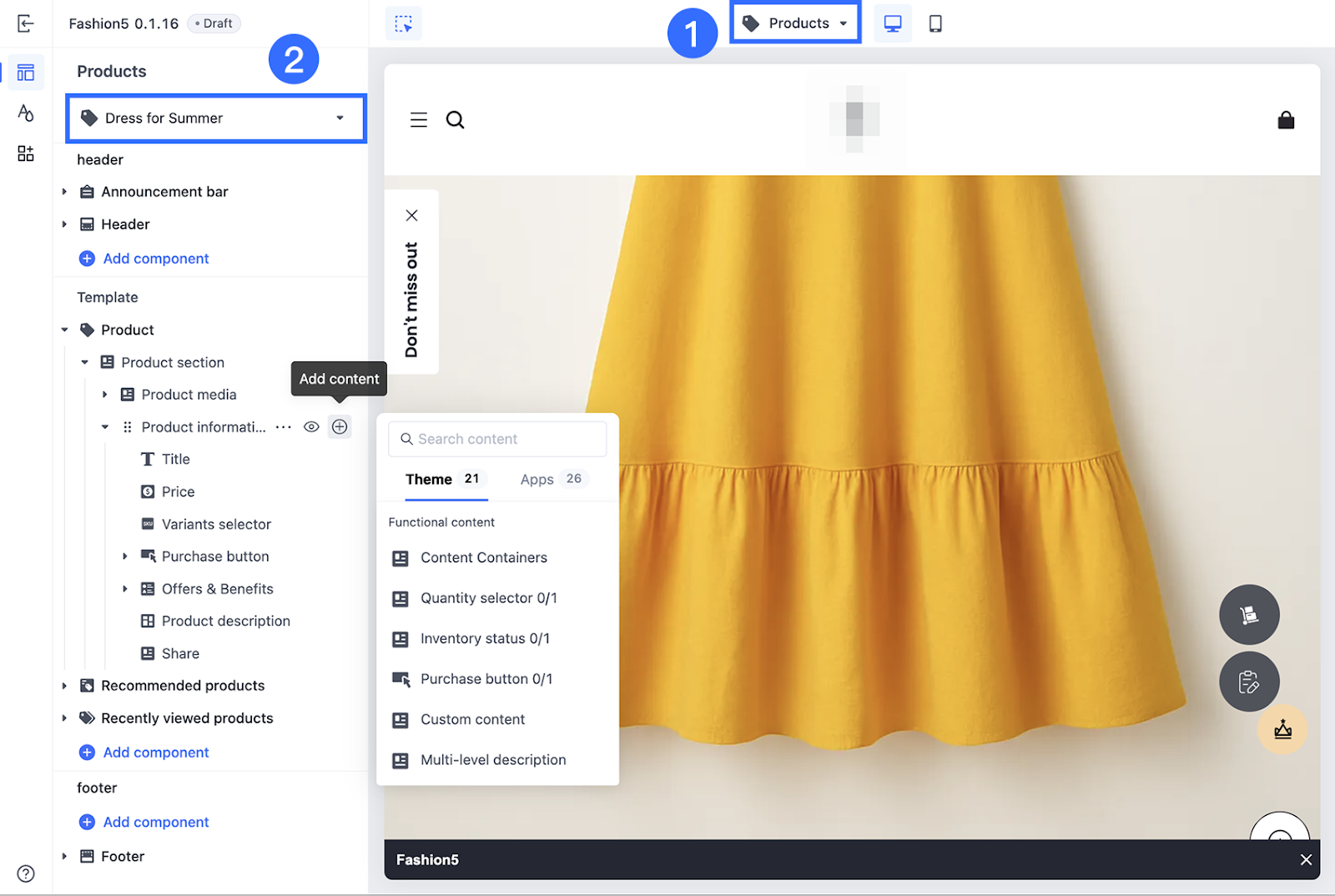The width and height of the screenshot is (1335, 896).
Task: Click Add component under header
Action: click(155, 259)
